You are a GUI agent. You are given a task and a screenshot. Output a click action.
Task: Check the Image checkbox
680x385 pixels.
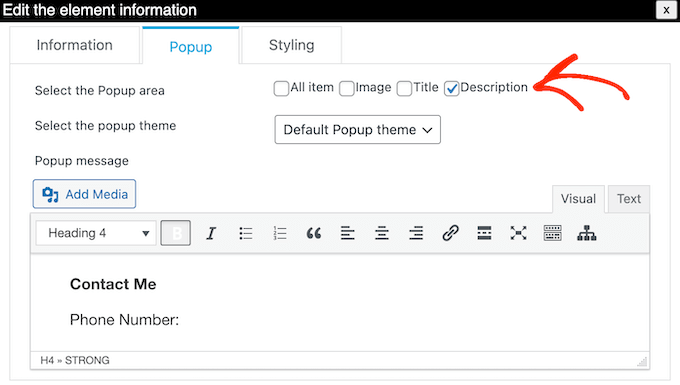click(347, 88)
